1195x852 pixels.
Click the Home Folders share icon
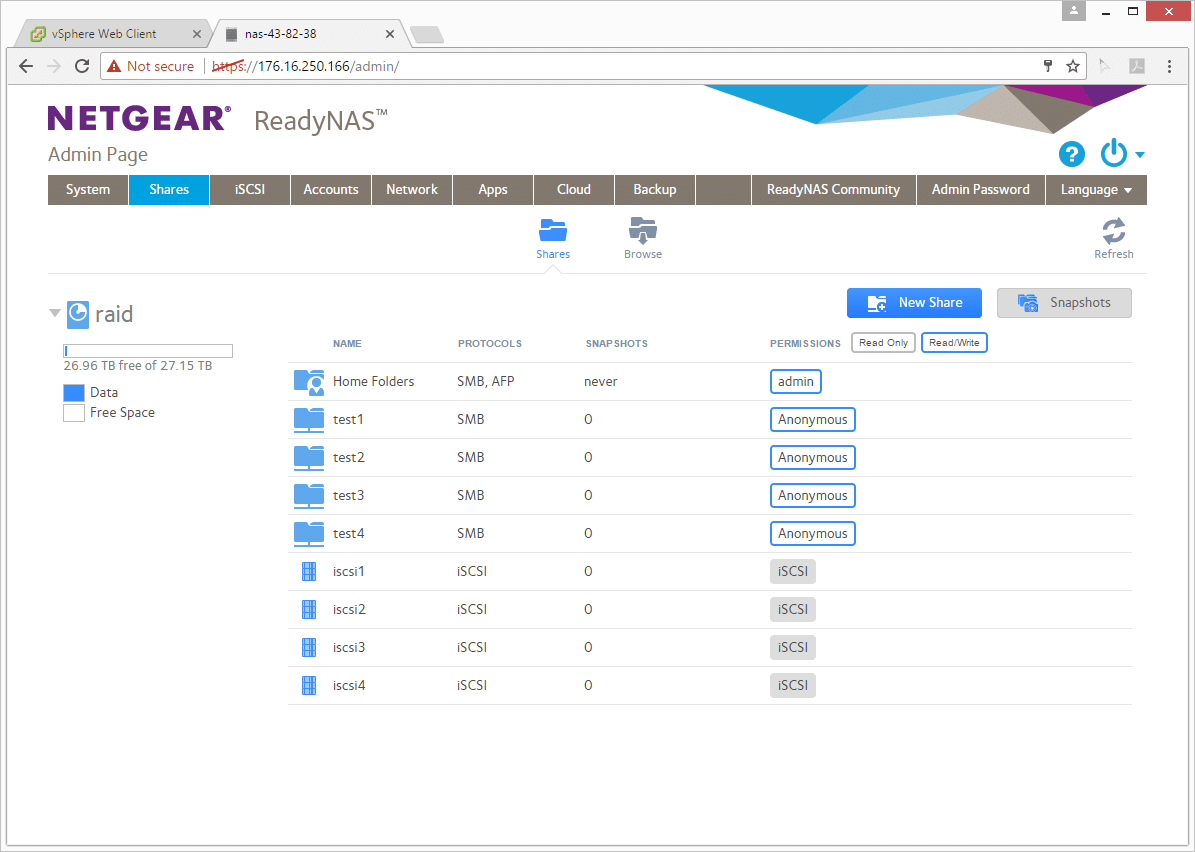(309, 382)
